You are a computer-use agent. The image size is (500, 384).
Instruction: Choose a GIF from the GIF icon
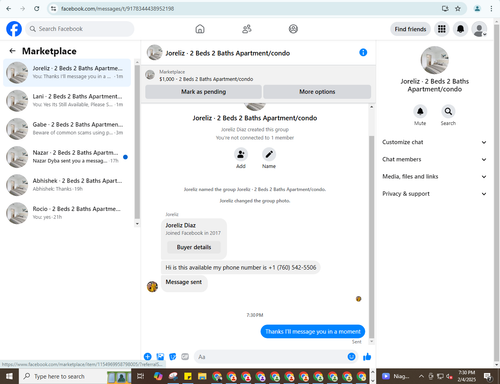185,357
